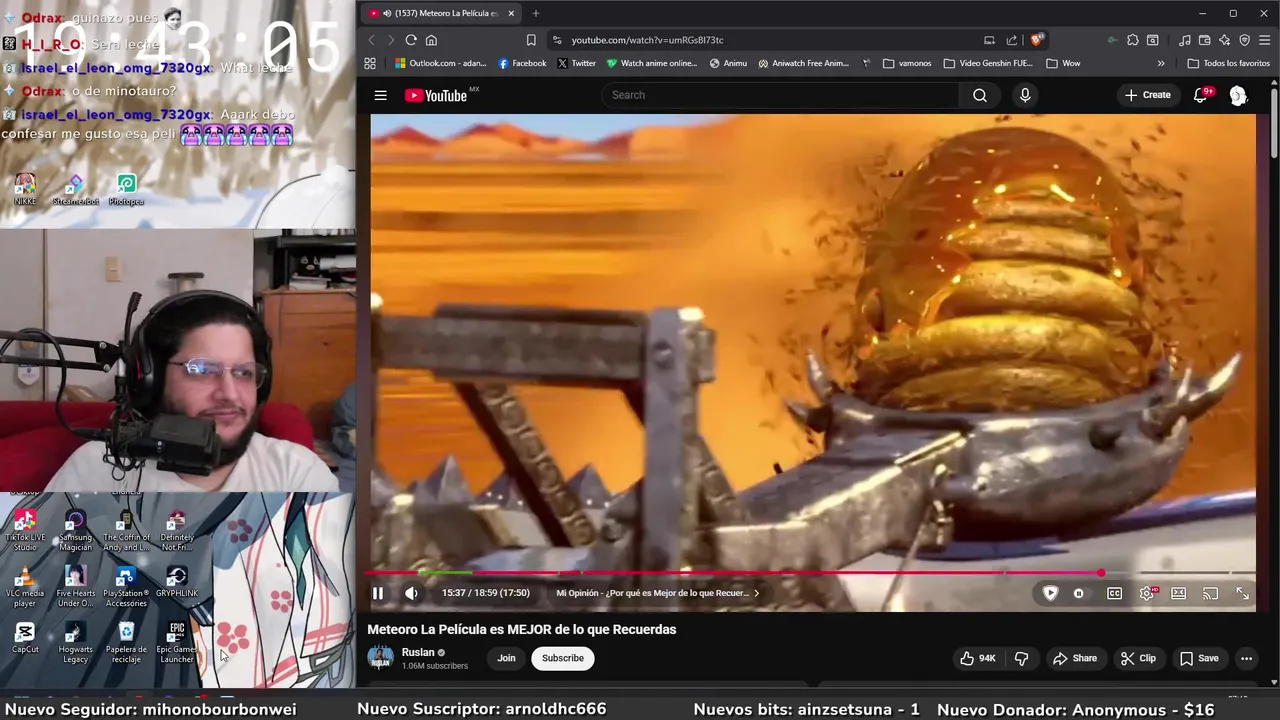The height and width of the screenshot is (720, 1280).
Task: Open Animu bookmark
Action: click(728, 63)
